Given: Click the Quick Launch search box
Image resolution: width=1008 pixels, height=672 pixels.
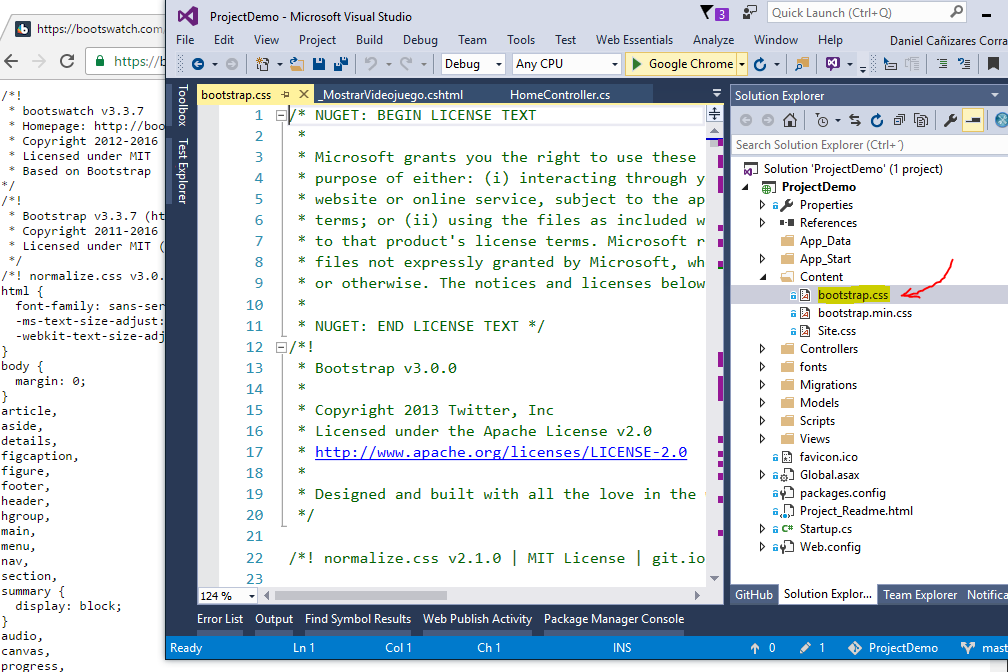Looking at the screenshot, I should tap(867, 13).
